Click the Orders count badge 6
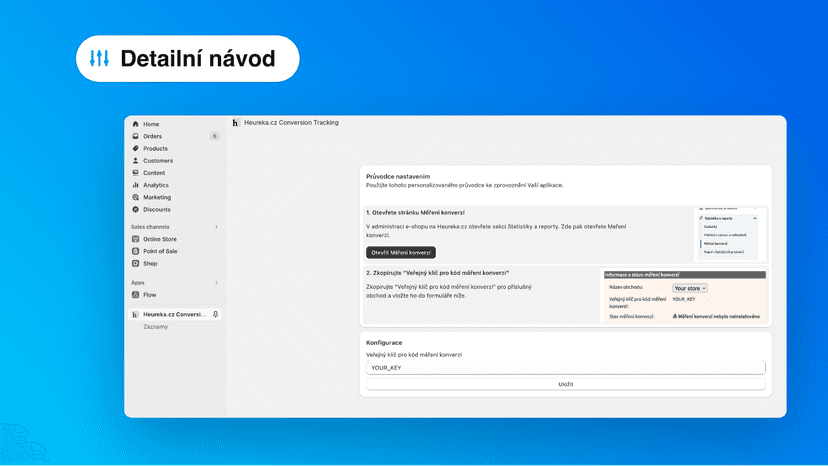Screen dimensions: 828x466 pyautogui.click(x=214, y=136)
